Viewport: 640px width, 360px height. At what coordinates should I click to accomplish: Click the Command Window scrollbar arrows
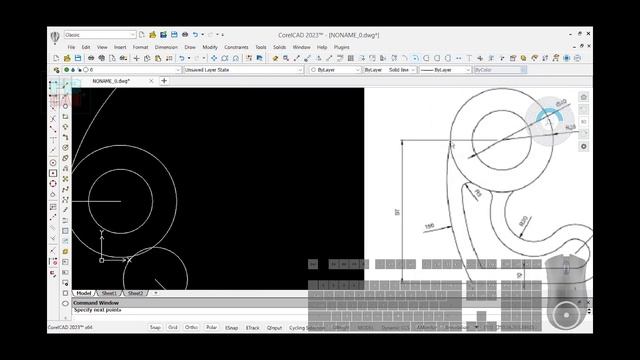[x=589, y=311]
